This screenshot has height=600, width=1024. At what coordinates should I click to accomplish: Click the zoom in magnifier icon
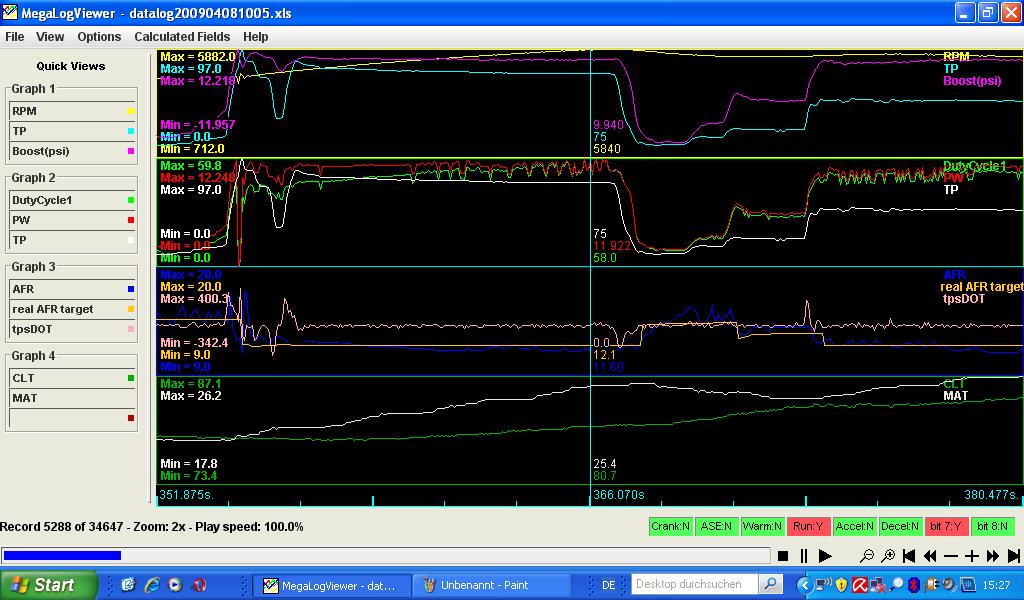tap(888, 556)
